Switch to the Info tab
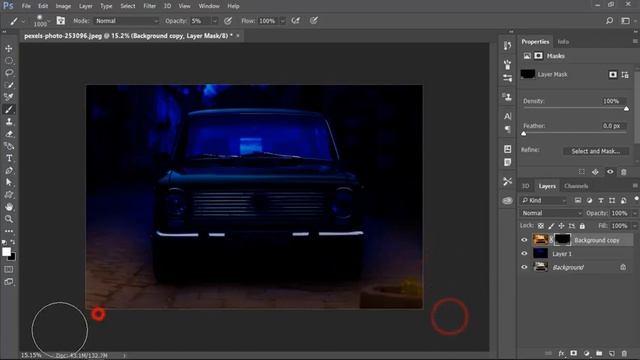640x360 pixels. (x=563, y=42)
